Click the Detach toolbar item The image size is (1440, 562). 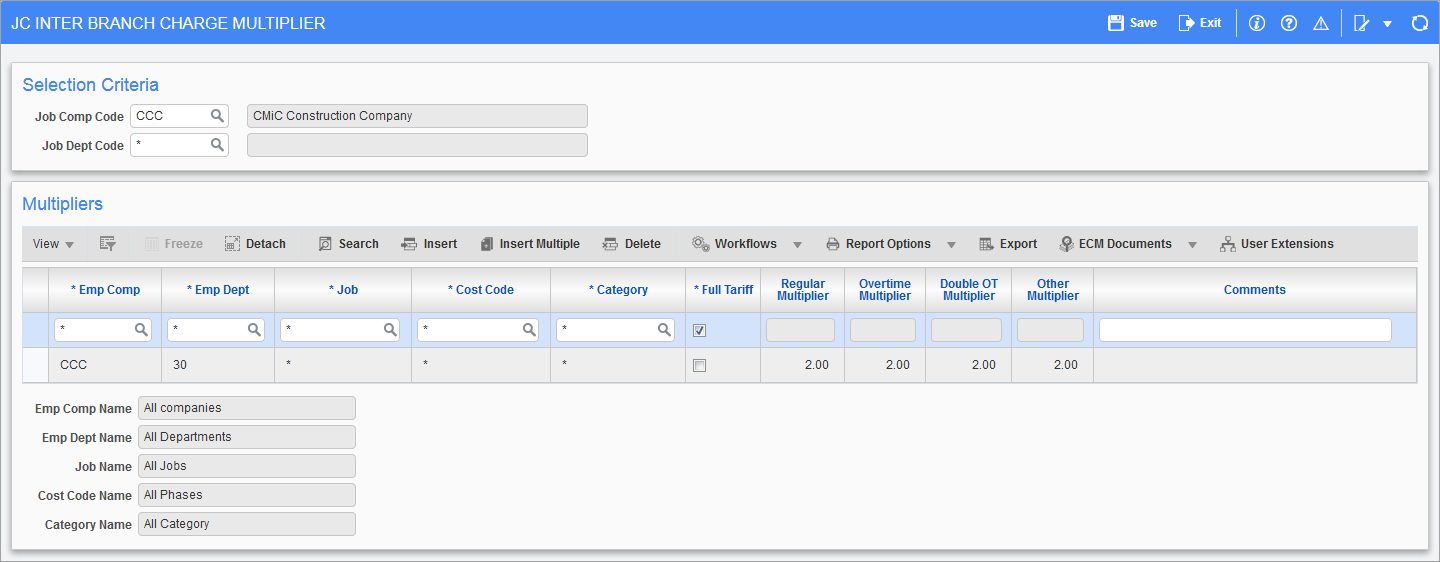[255, 244]
